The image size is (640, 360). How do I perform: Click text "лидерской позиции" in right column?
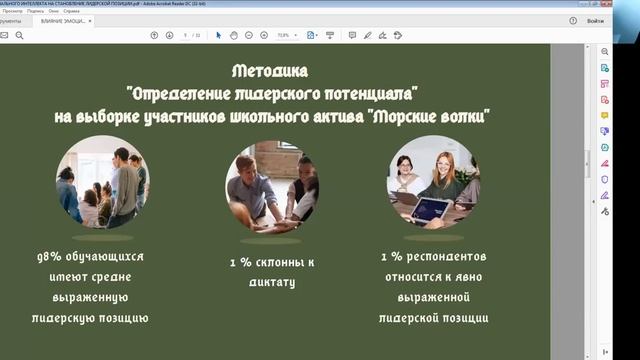[x=433, y=318]
